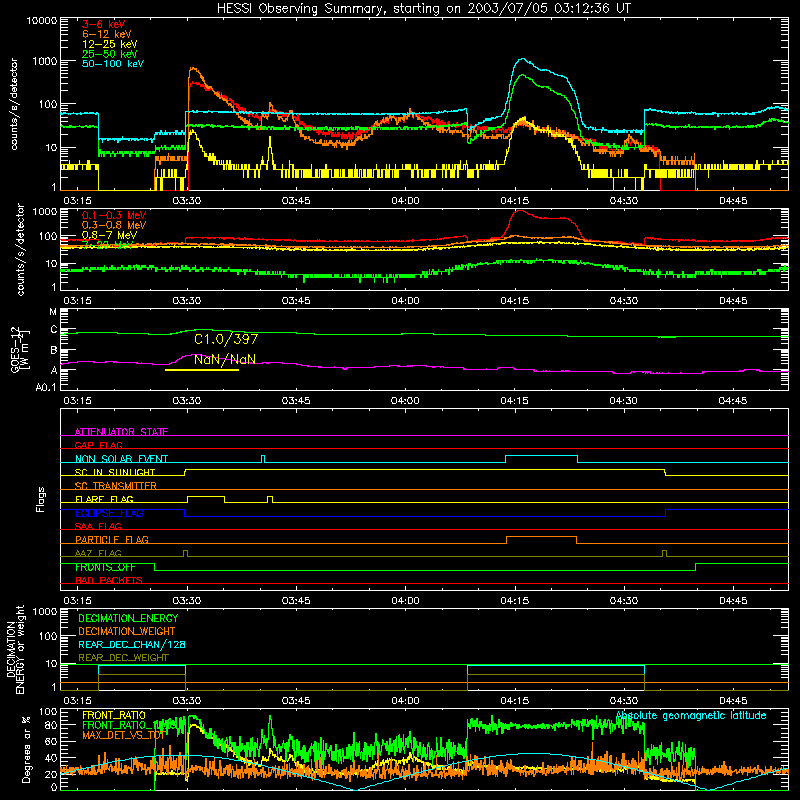This screenshot has height=800, width=800.
Task: Select the NON_SOLAR_EVENT flag label
Action: coord(121,459)
